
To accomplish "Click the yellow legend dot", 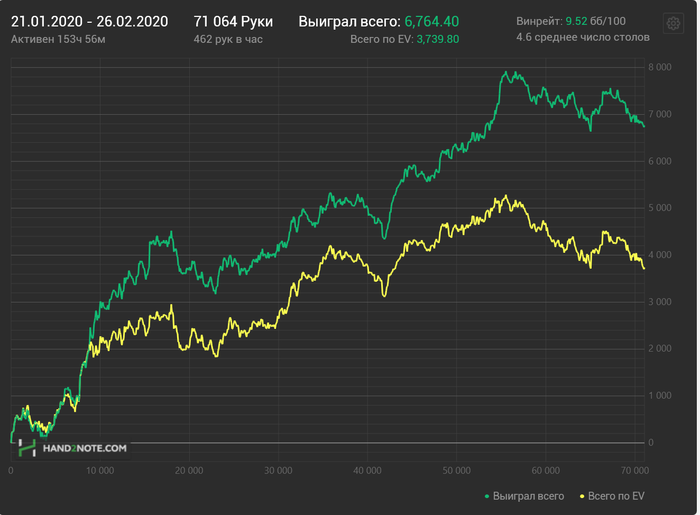I will [x=579, y=496].
